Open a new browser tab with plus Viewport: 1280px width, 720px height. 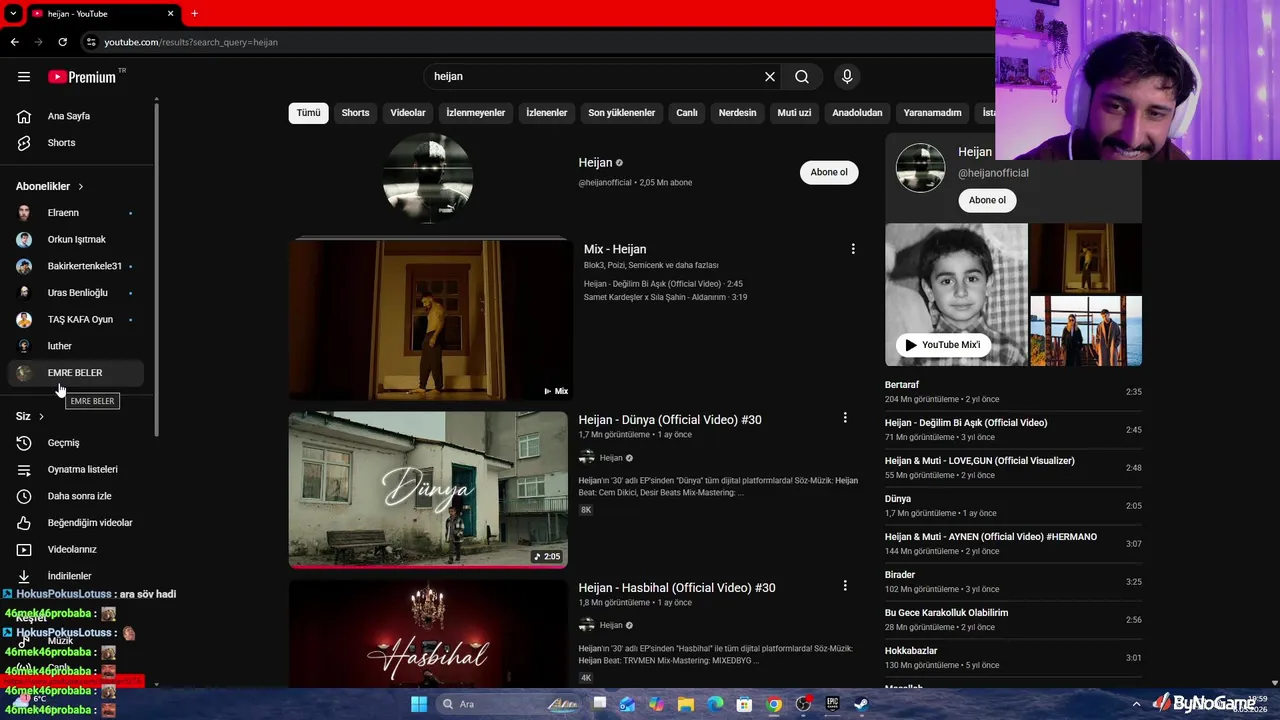coord(194,13)
